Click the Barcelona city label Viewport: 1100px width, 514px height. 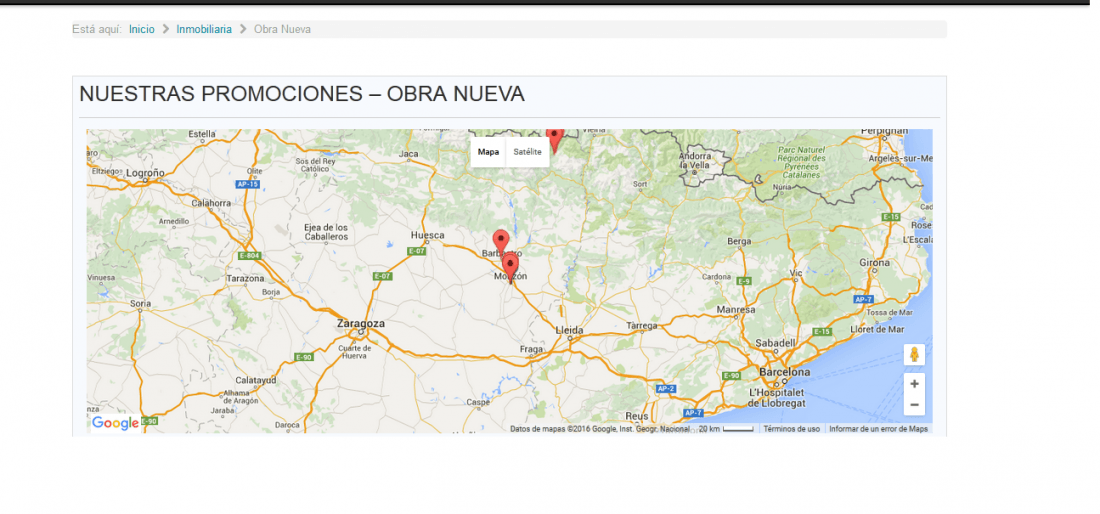784,372
